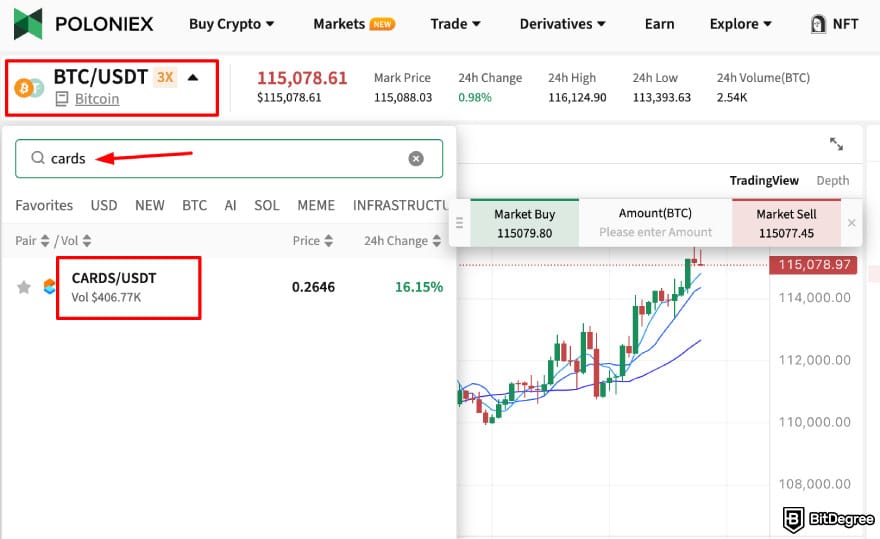Select the Depth chart view
The height and width of the screenshot is (539, 880).
tap(833, 180)
